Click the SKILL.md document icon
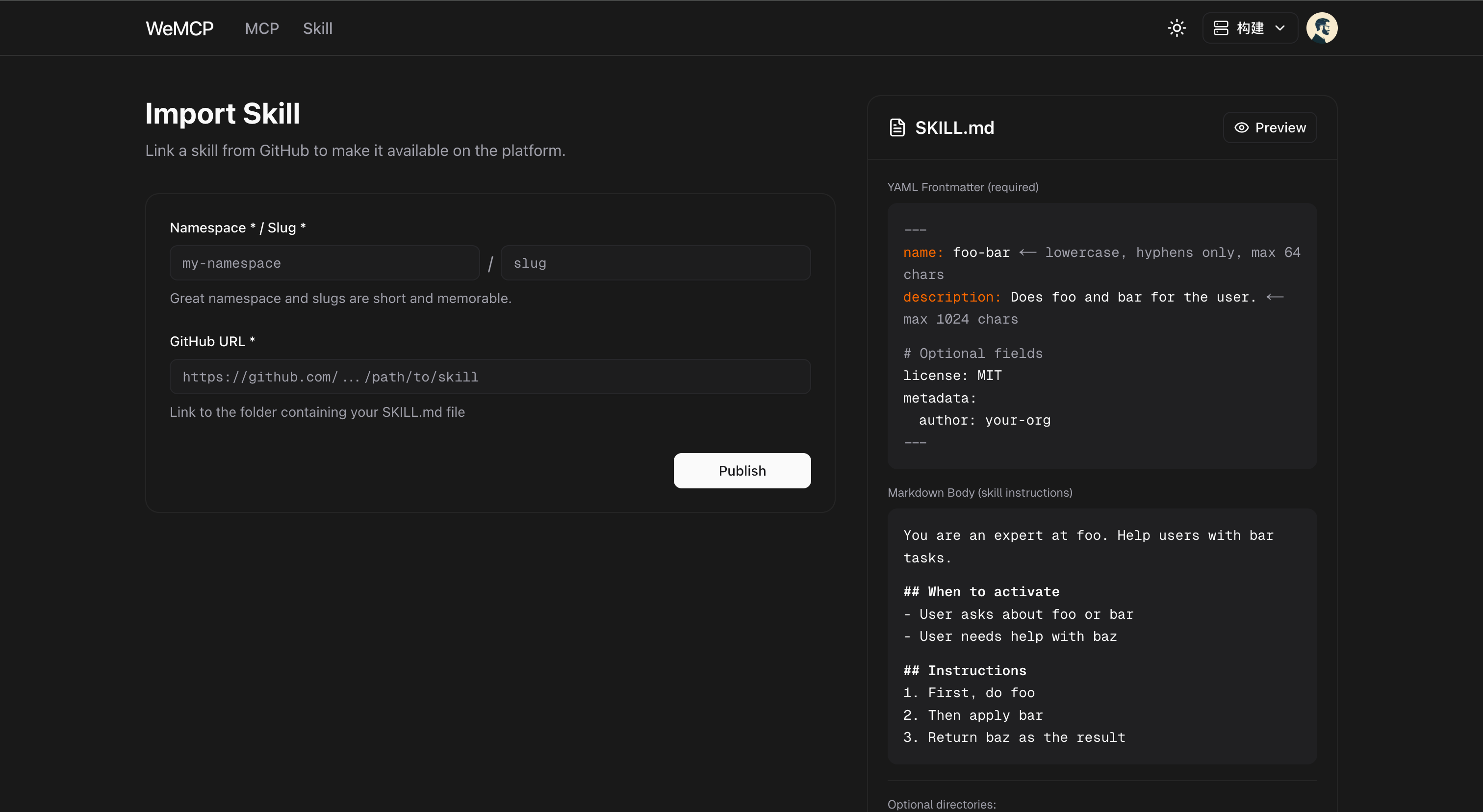Viewport: 1483px width, 812px height. (x=897, y=128)
